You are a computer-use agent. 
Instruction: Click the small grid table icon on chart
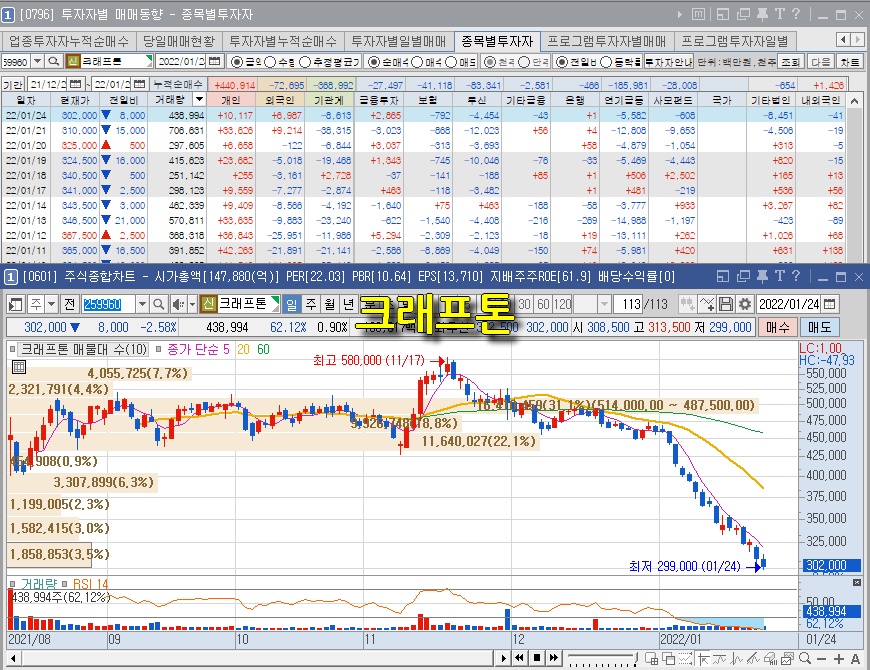click(18, 367)
